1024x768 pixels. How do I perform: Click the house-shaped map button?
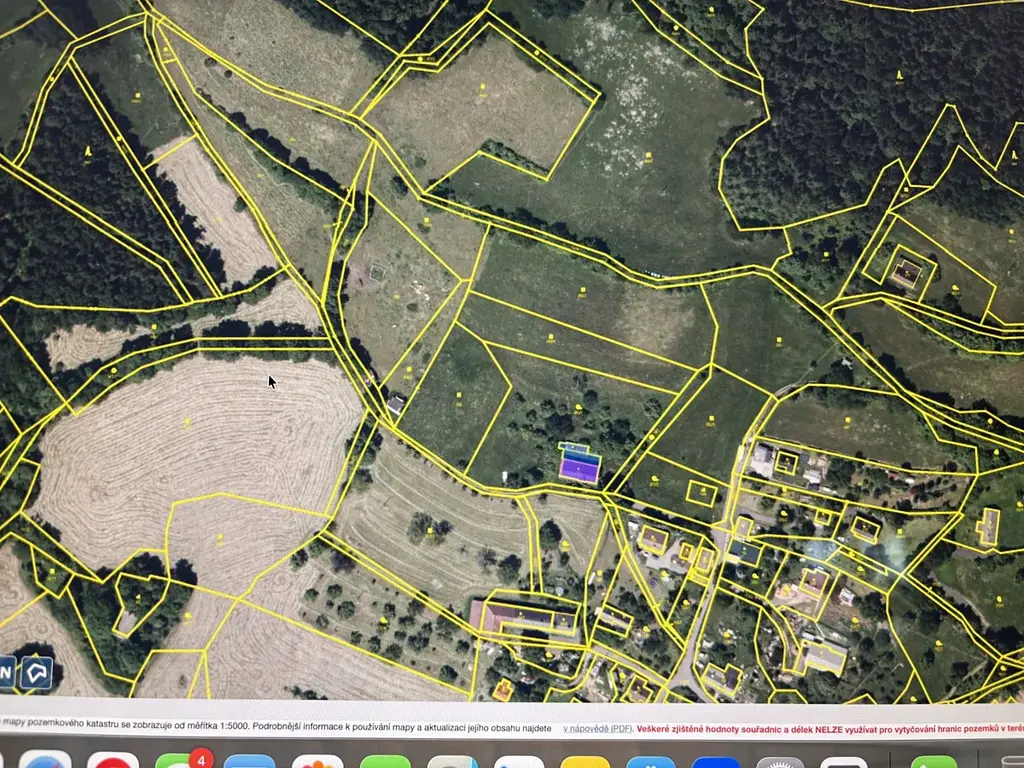[x=37, y=672]
